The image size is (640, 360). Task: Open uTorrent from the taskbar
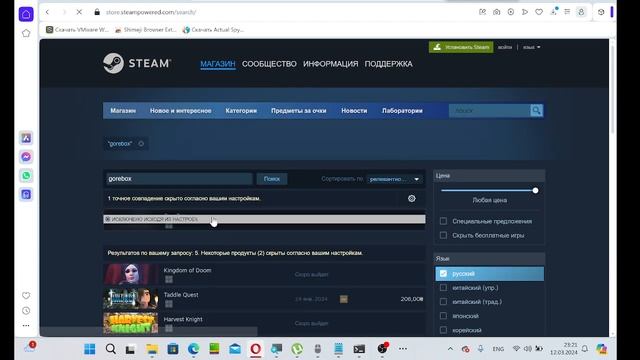(x=297, y=349)
